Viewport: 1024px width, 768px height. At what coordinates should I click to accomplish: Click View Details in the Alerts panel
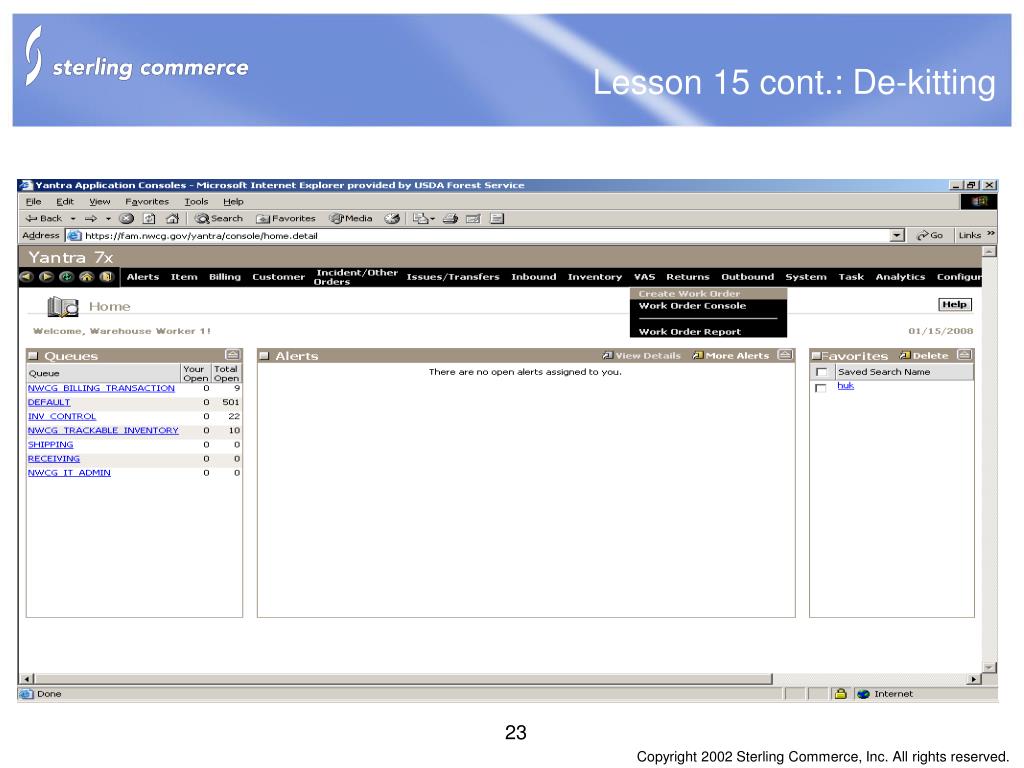(641, 356)
